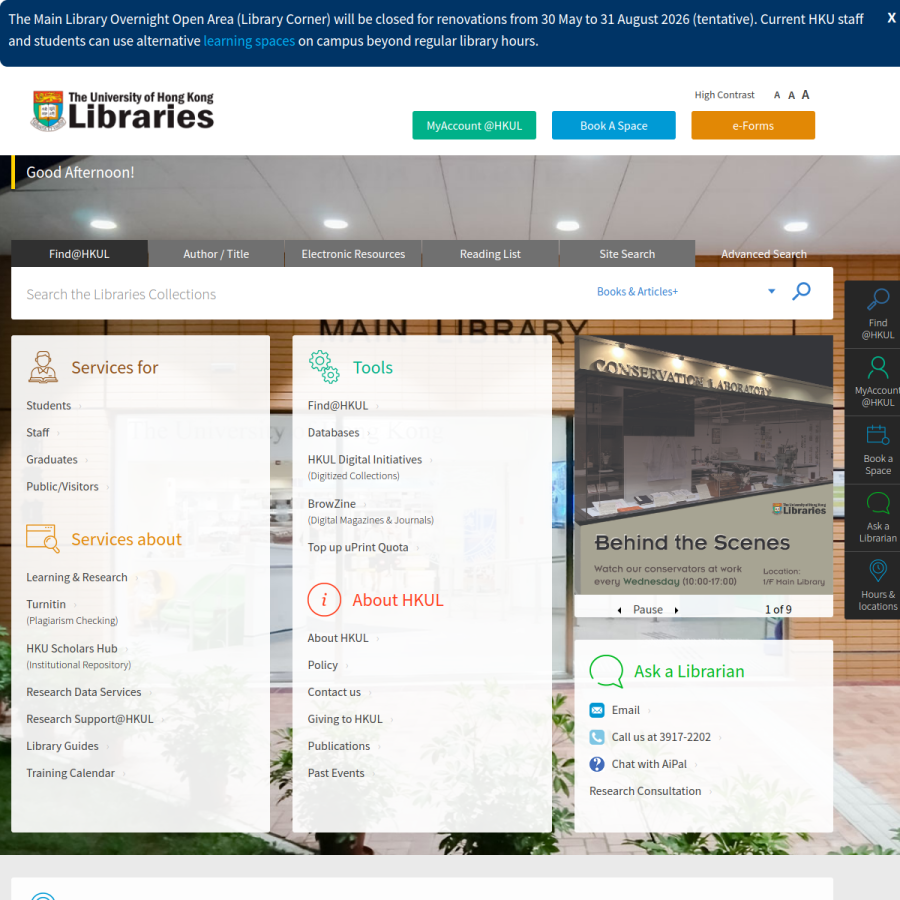The image size is (900, 900).
Task: Click the phone icon beside Call us
Action: 596,737
